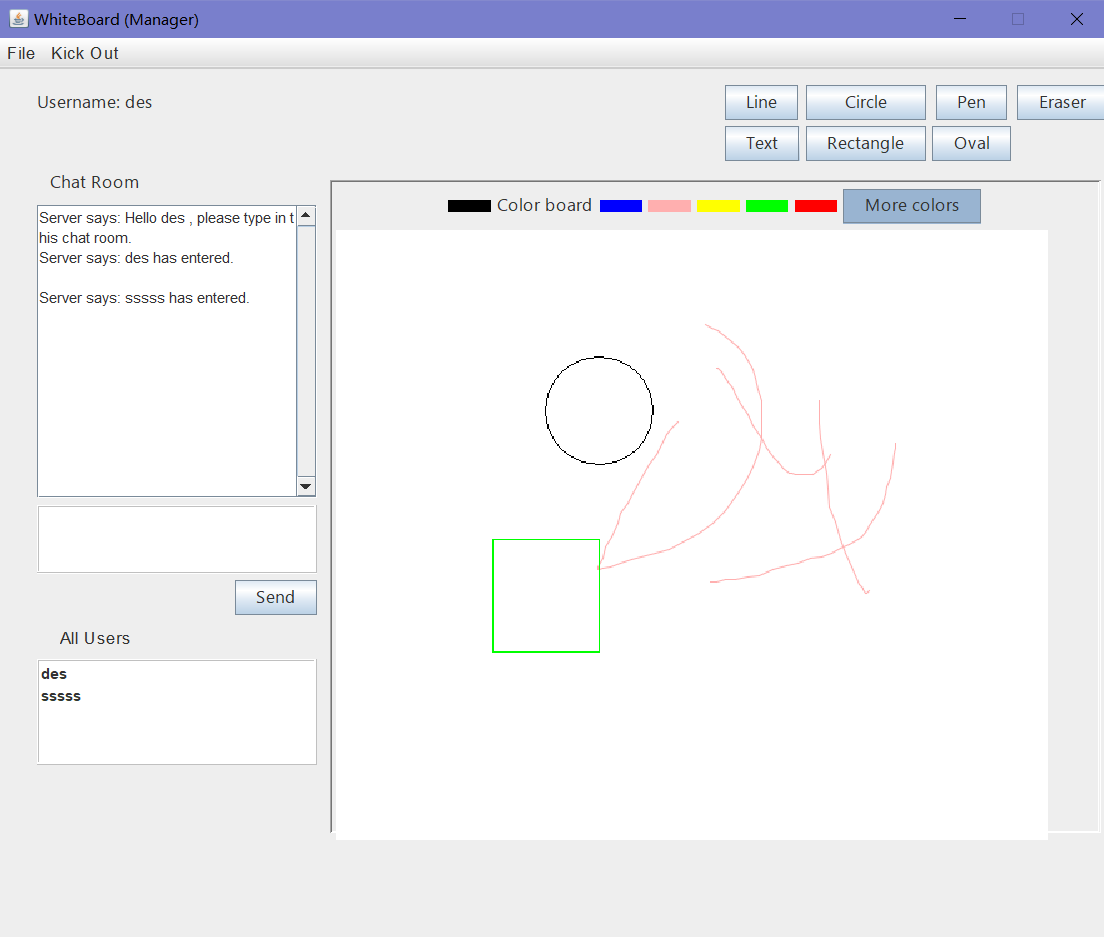Pick the black color swatch
This screenshot has width=1104, height=937.
(x=469, y=206)
